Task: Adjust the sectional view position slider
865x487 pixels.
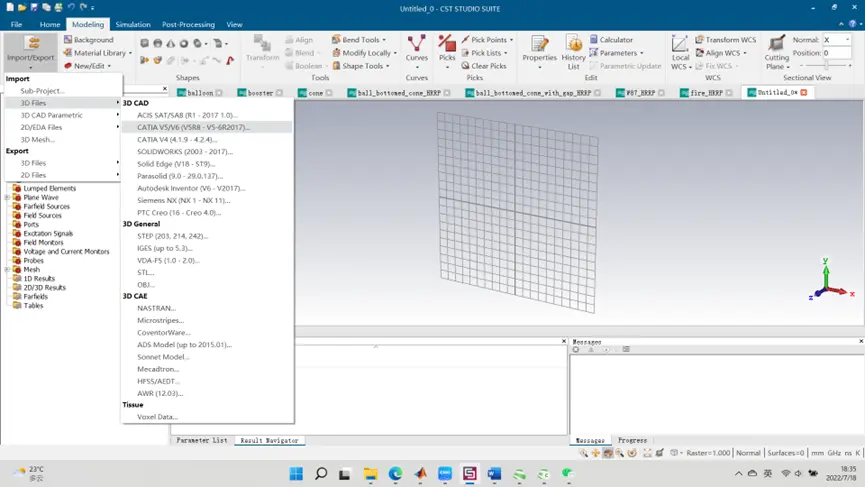Action: coord(826,66)
